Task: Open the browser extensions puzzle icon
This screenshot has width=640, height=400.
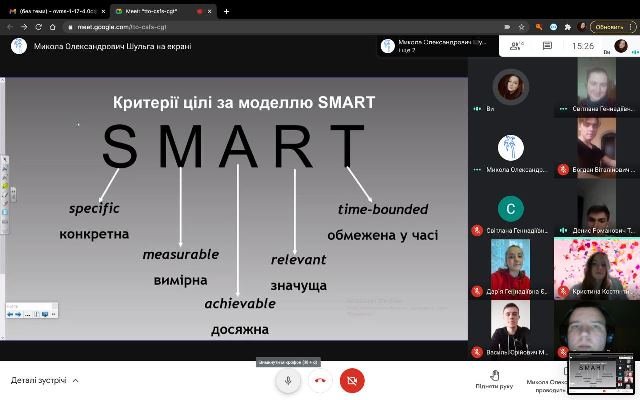Action: pyautogui.click(x=567, y=27)
